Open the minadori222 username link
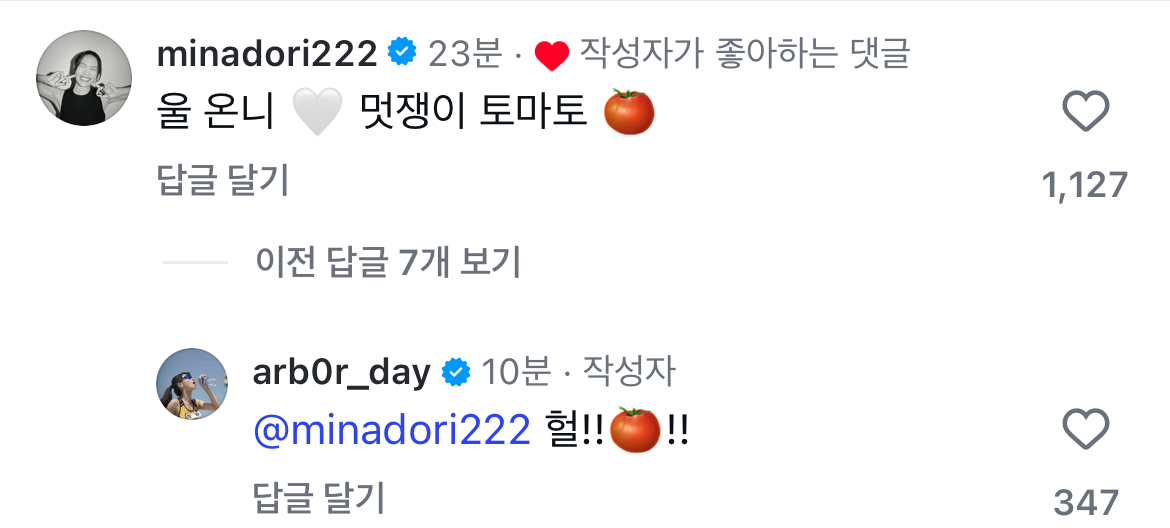This screenshot has height=528, width=1170. 267,54
